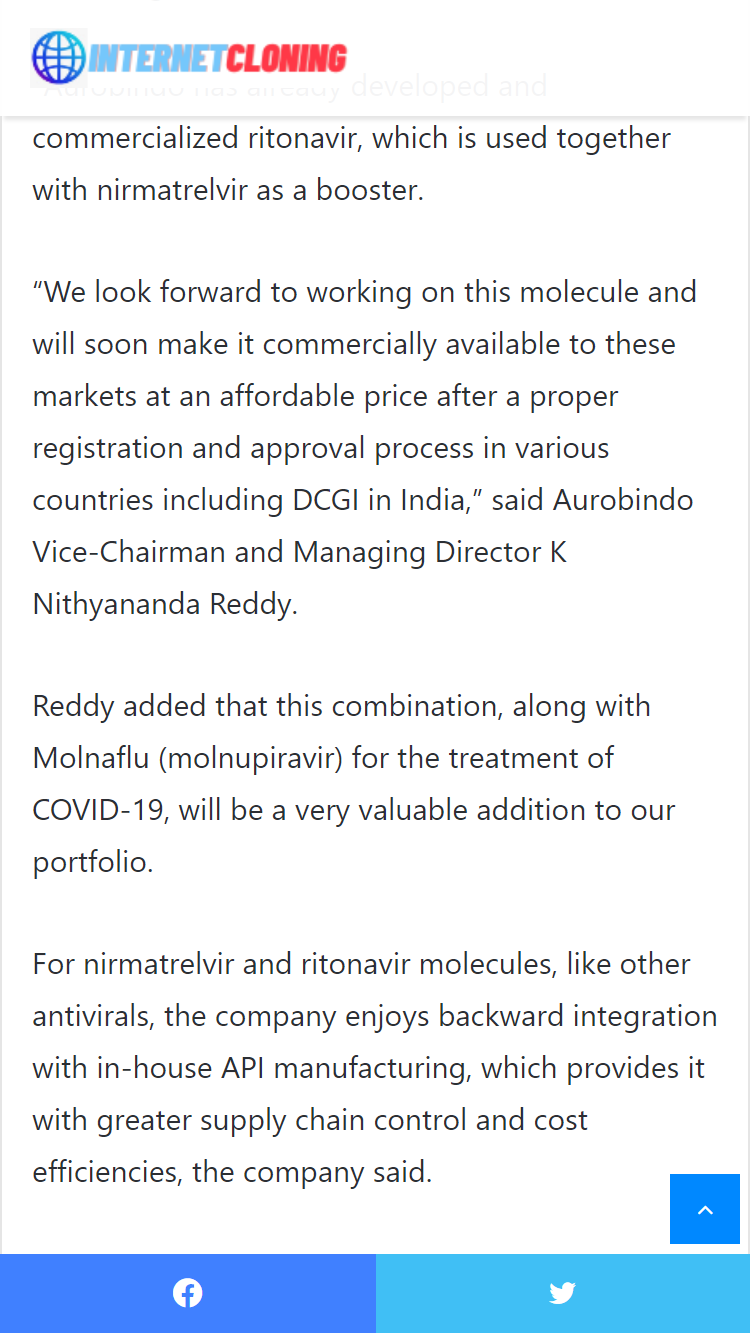Click the word "portfolio." ending the paragraph
The image size is (750, 1333).
tap(93, 862)
